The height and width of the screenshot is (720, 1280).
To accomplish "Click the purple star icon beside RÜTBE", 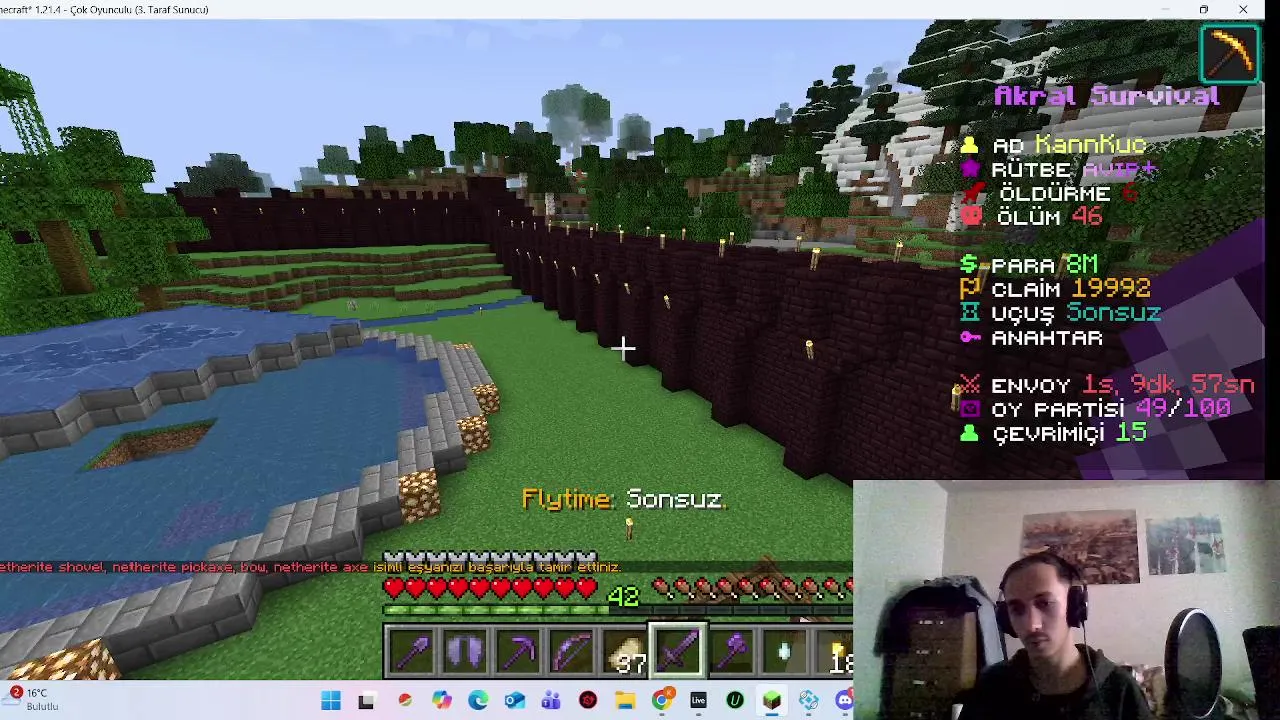I will click(969, 170).
